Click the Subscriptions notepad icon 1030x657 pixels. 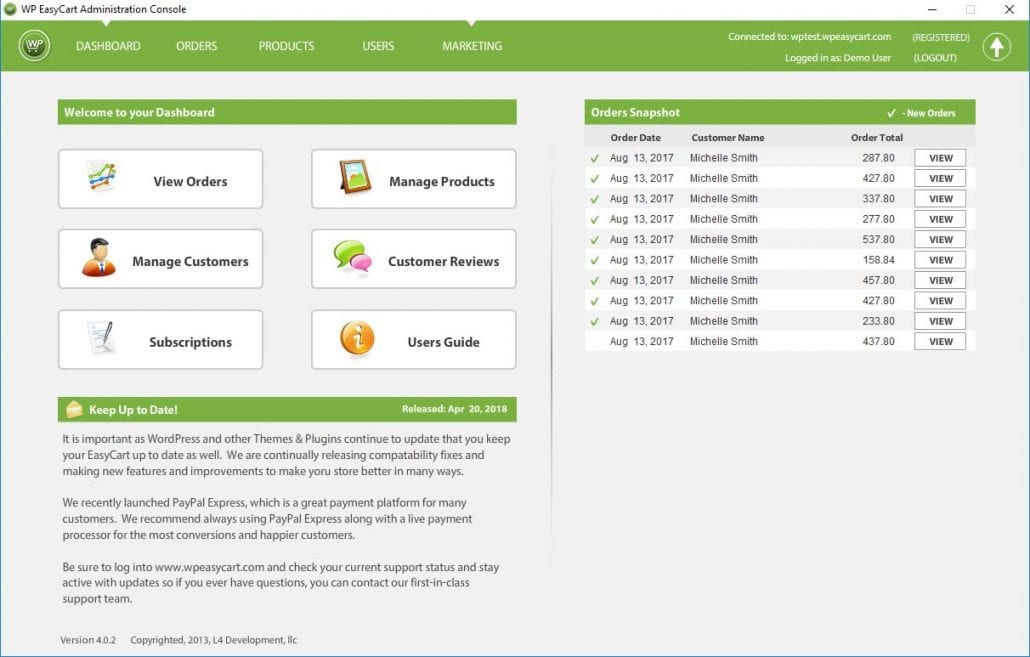pos(101,338)
